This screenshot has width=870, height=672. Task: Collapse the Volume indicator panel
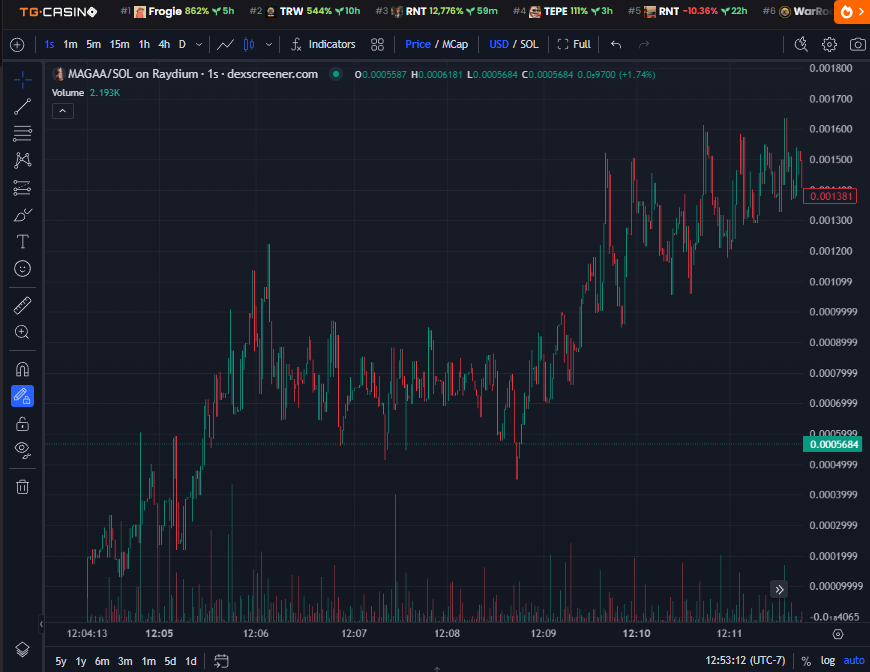click(x=62, y=110)
